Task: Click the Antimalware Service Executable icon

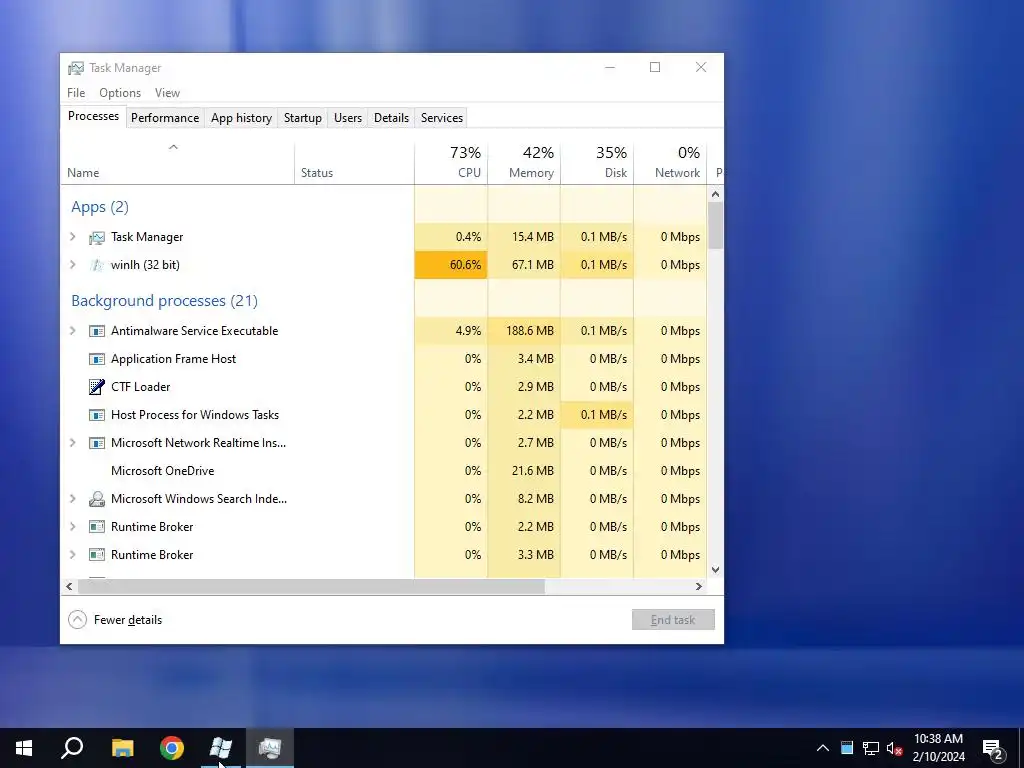Action: (x=97, y=331)
